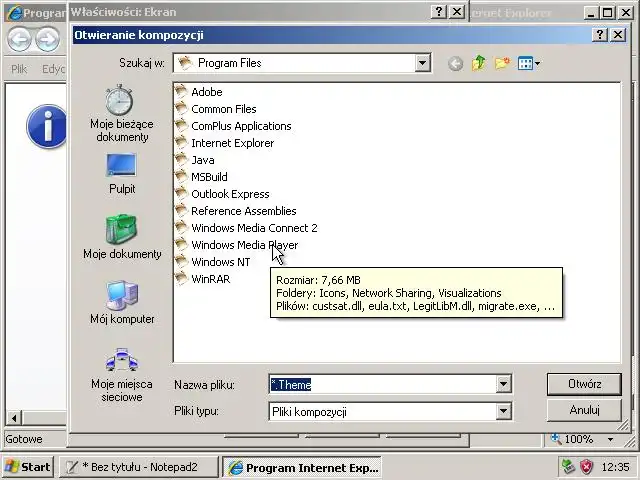Click the help question mark of Otwieranie kompozycji

click(600, 35)
